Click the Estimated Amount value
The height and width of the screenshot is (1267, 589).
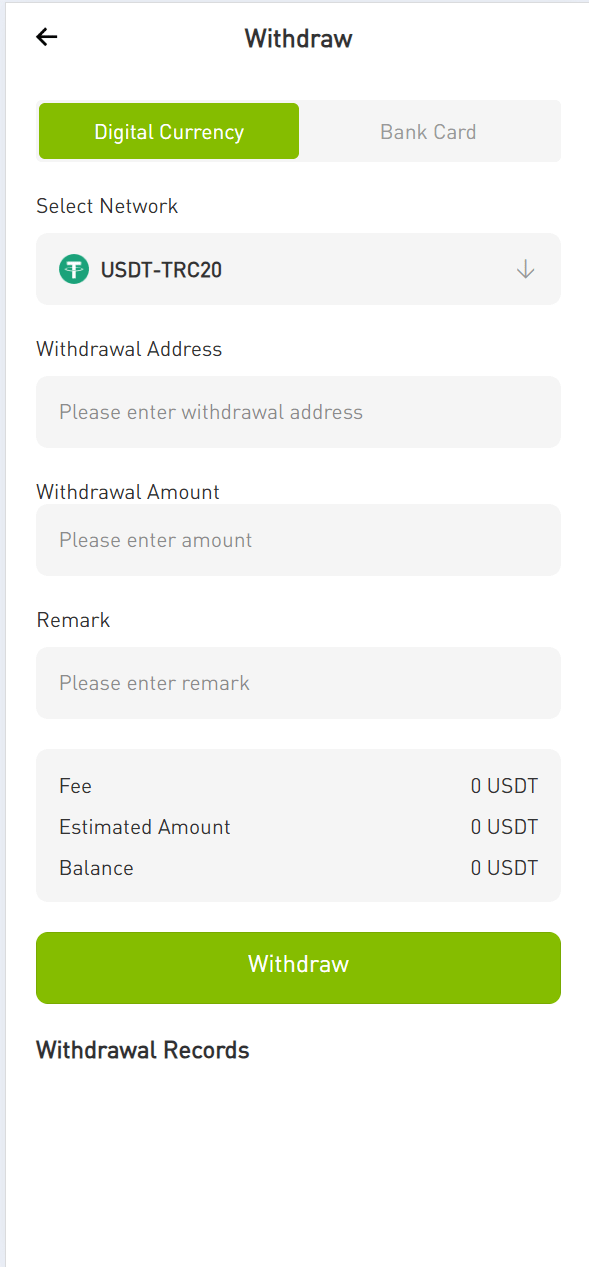(x=504, y=827)
